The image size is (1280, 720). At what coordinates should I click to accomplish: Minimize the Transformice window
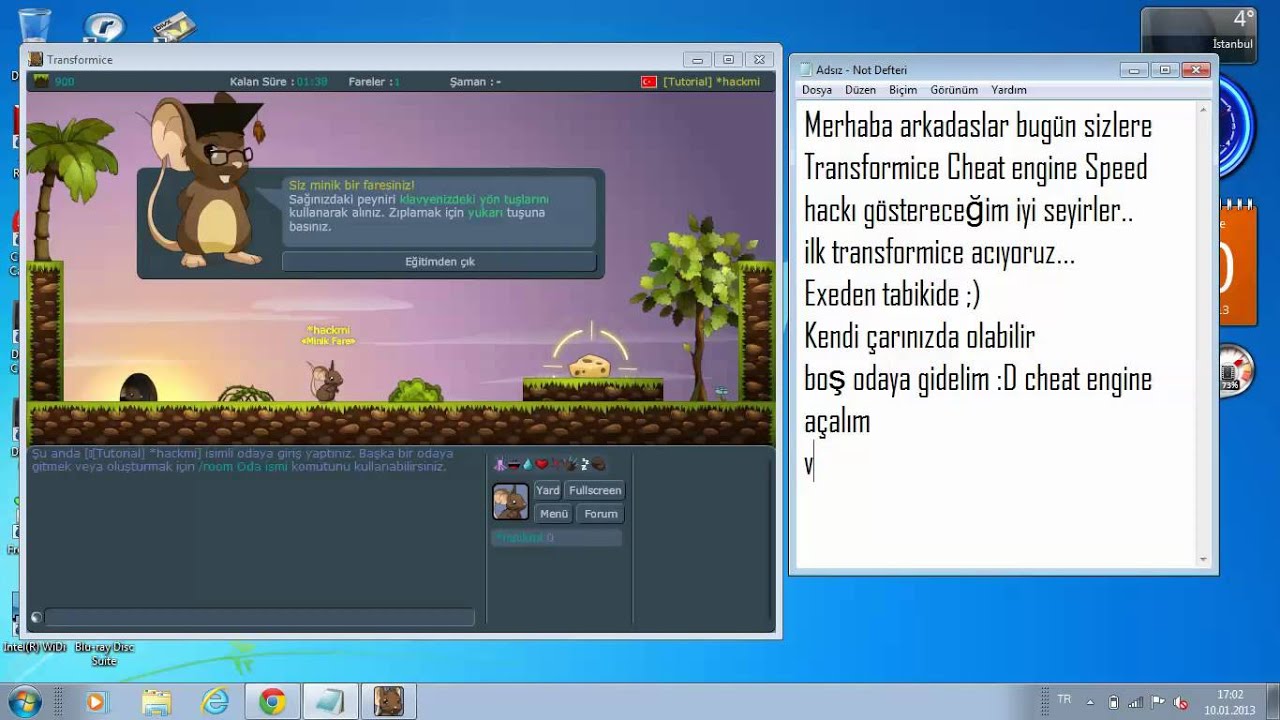tap(698, 60)
